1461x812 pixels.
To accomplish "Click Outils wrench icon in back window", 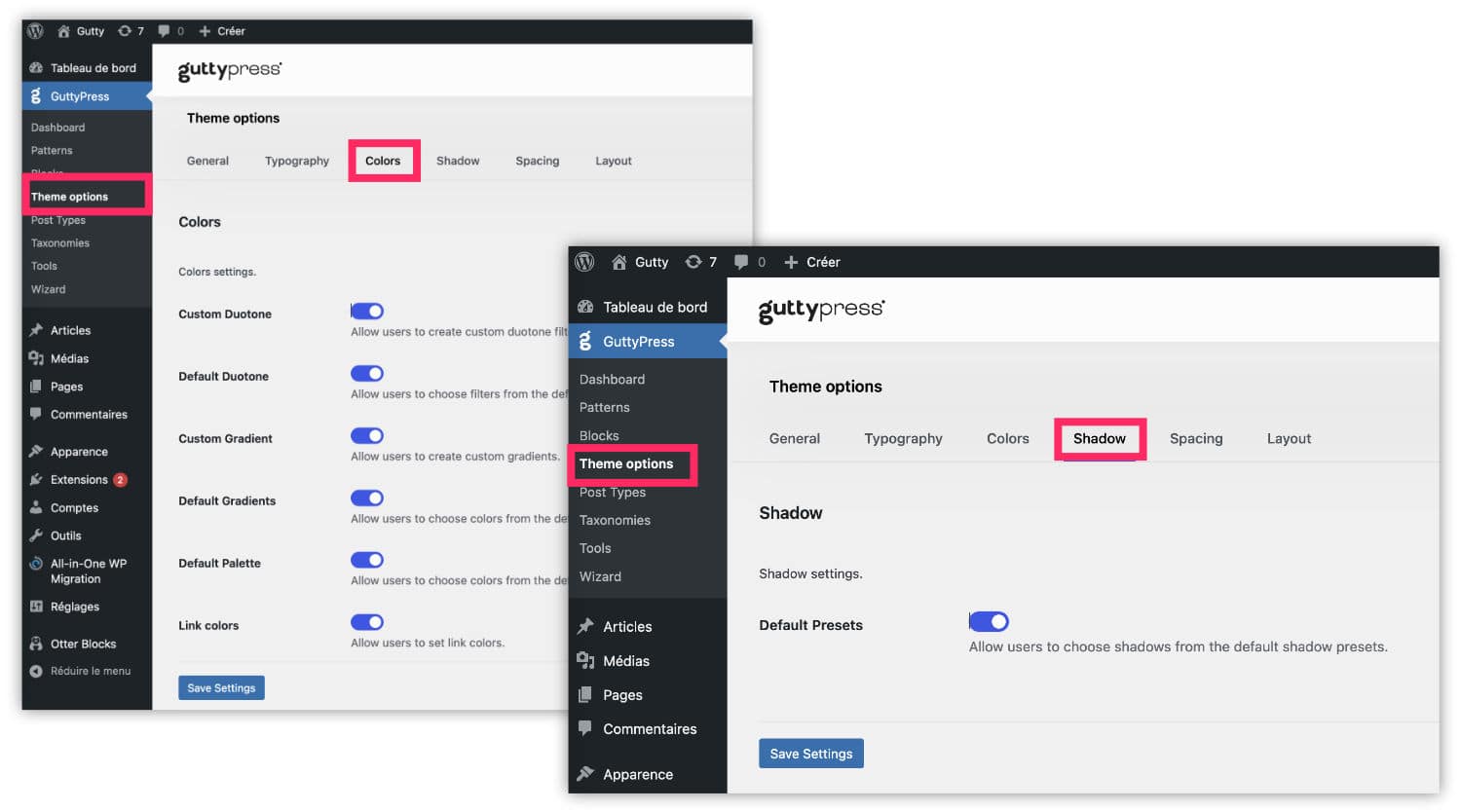I will (36, 535).
